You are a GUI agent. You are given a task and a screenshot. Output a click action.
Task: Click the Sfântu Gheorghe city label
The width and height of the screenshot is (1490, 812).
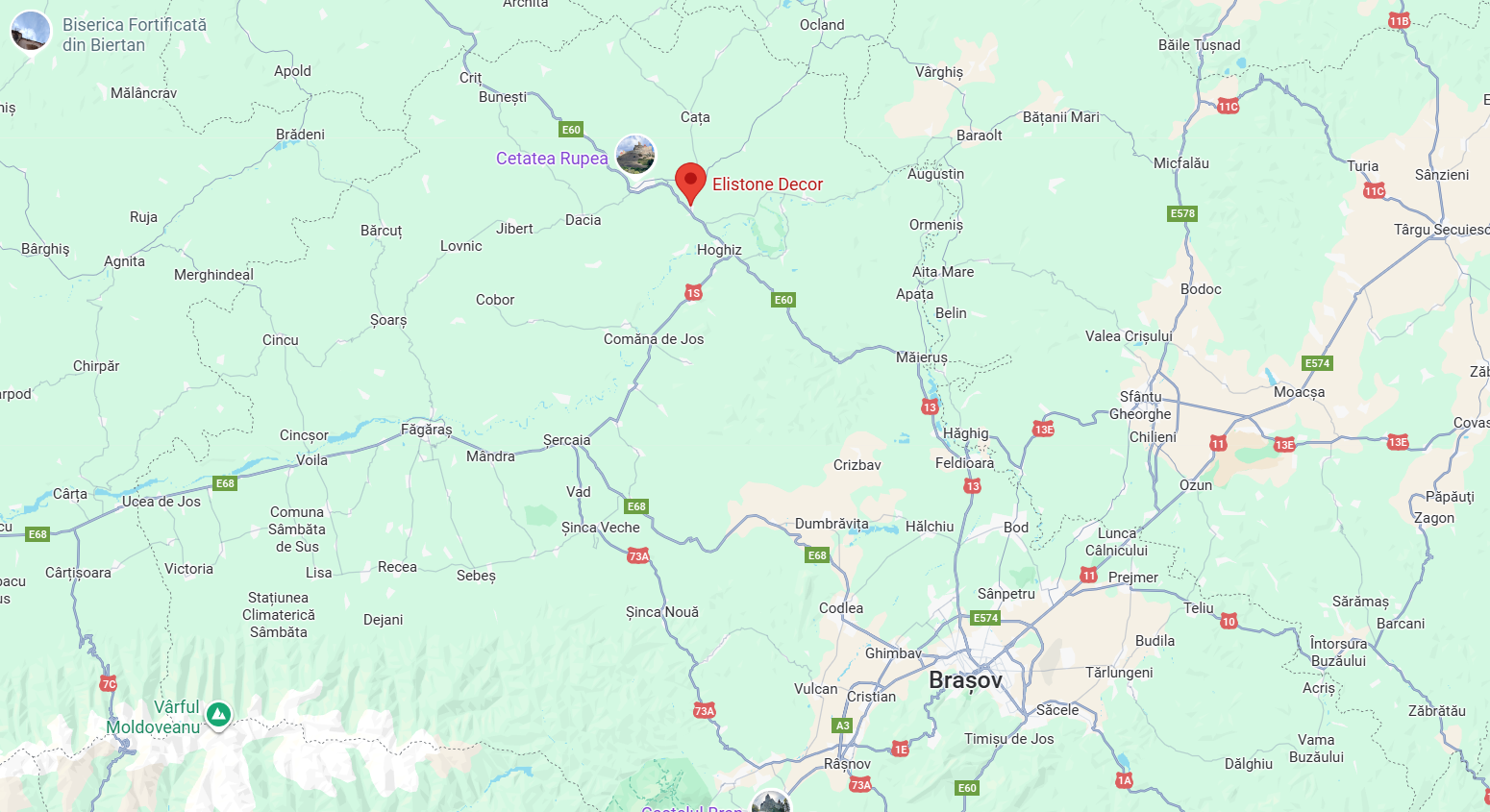tap(1141, 406)
